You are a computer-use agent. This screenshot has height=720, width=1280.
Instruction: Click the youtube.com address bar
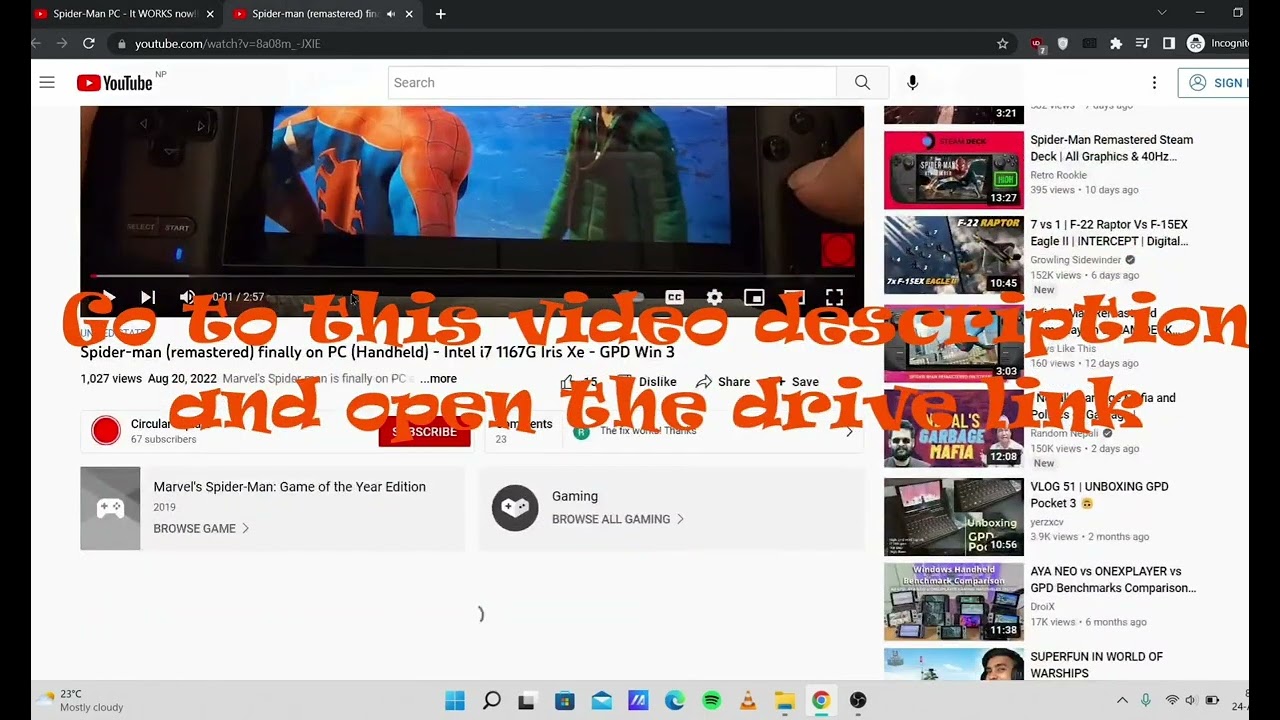pyautogui.click(x=555, y=44)
